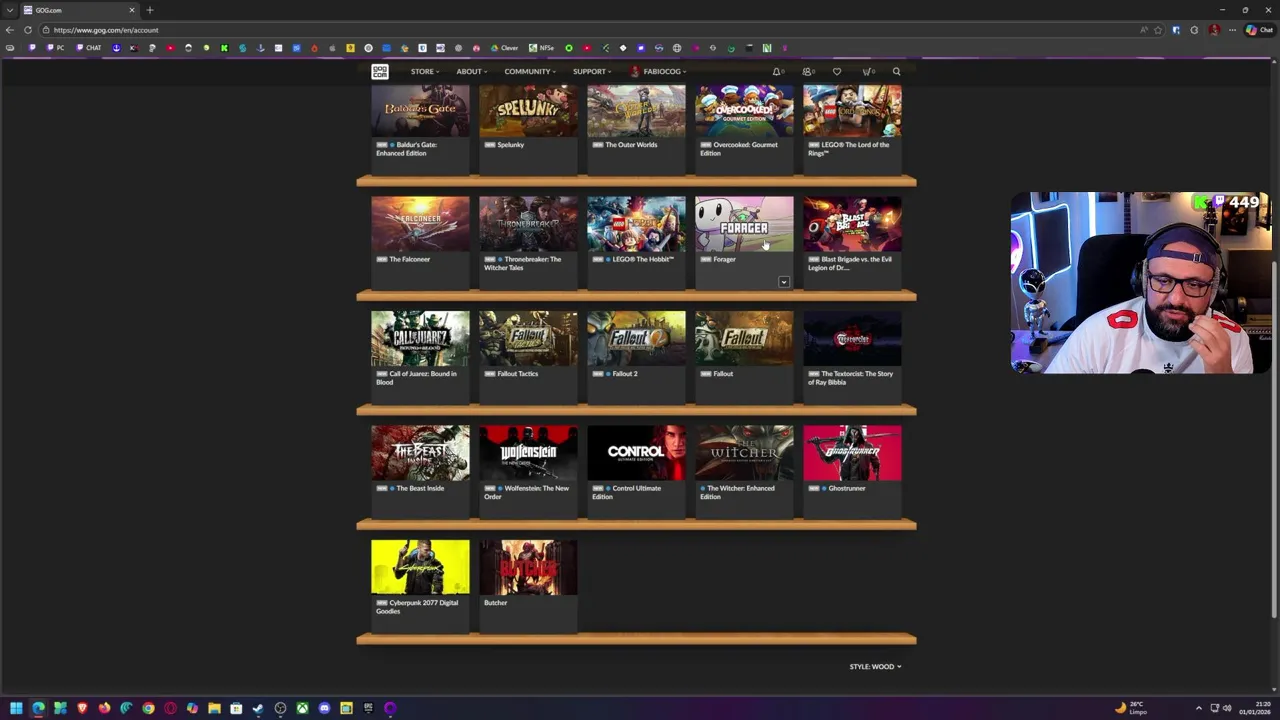The image size is (1280, 720).
Task: Go back with the browser back arrow
Action: click(x=10, y=30)
